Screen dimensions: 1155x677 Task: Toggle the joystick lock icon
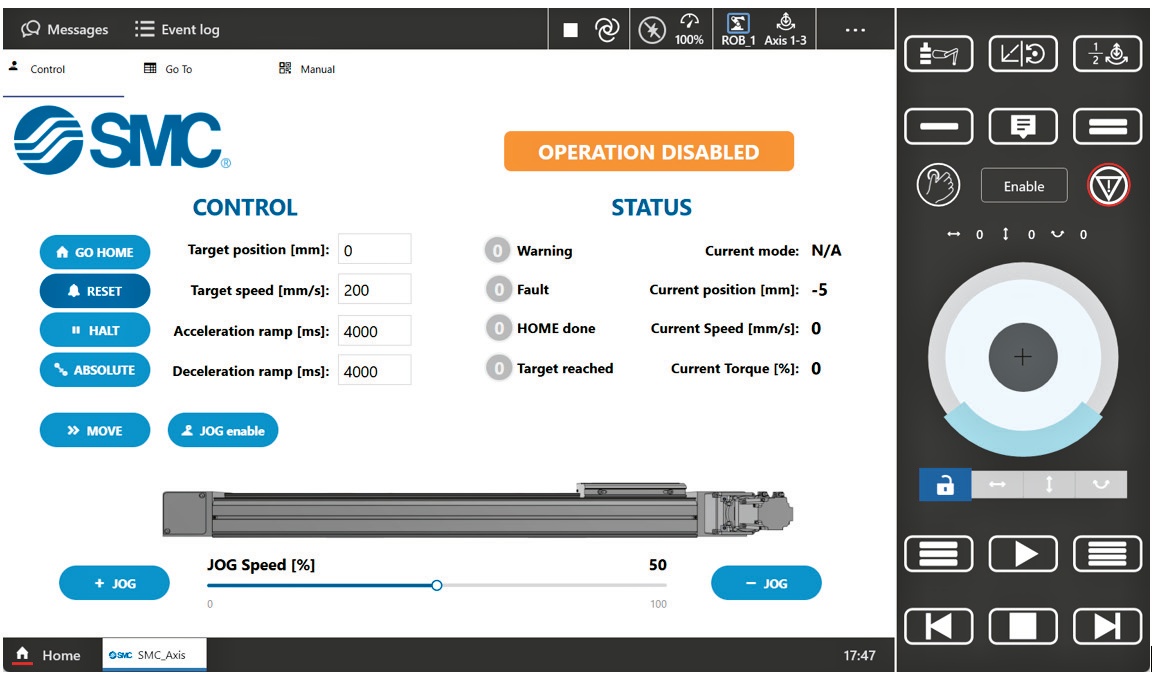point(945,485)
